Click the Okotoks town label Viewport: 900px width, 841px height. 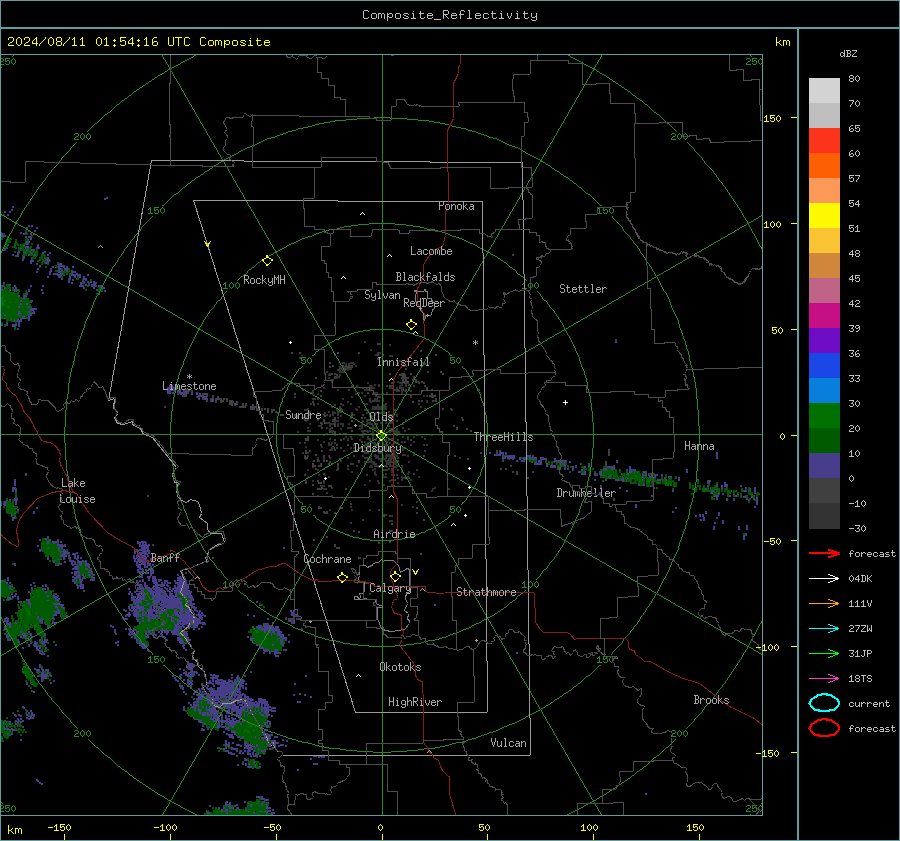pyautogui.click(x=400, y=667)
